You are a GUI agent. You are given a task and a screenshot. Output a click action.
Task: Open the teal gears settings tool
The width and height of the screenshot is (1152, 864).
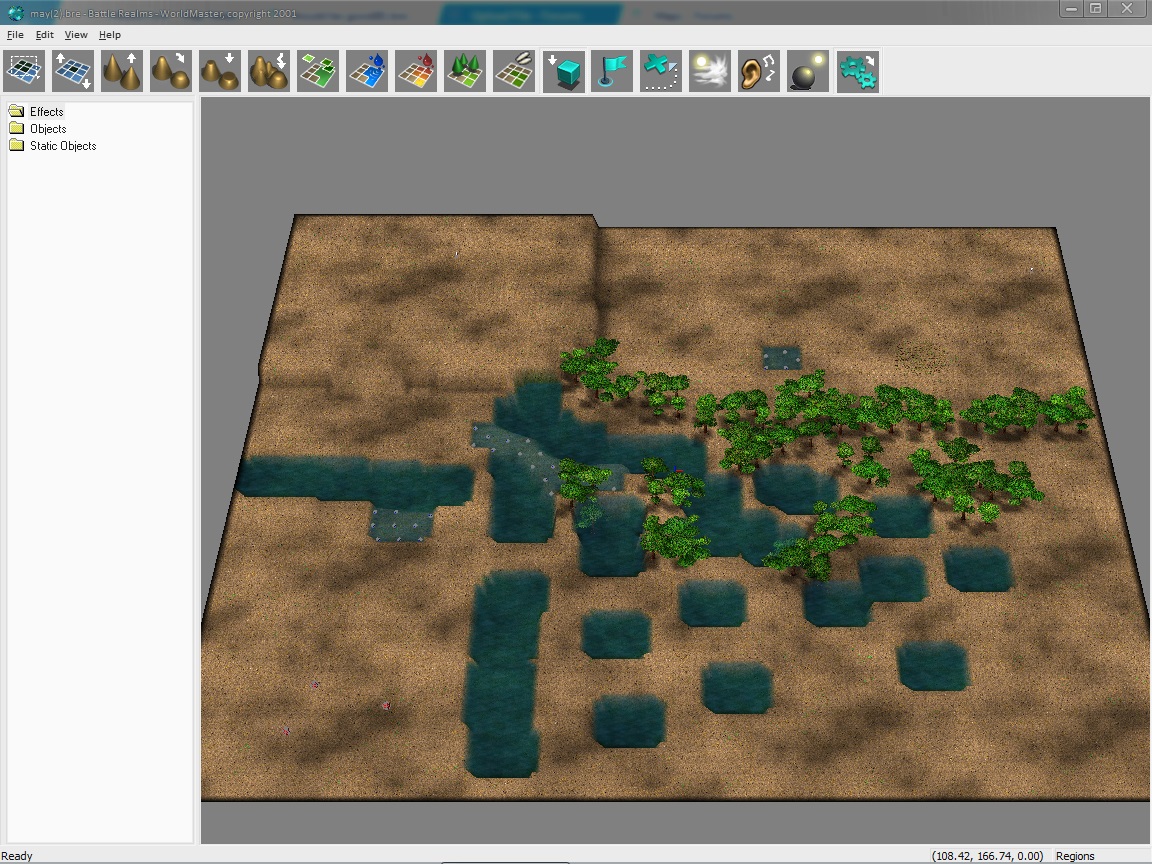click(x=857, y=71)
